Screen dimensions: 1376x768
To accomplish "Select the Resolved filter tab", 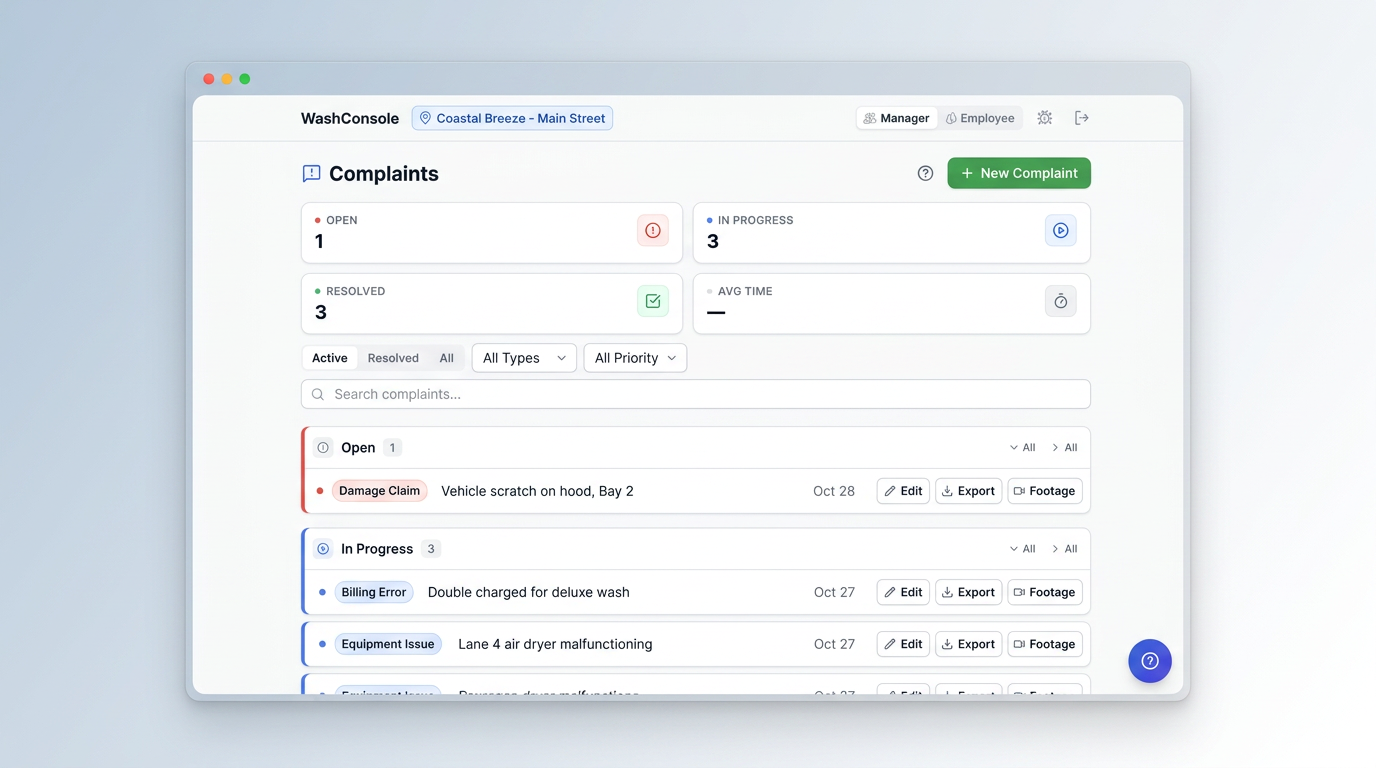I will pyautogui.click(x=393, y=358).
